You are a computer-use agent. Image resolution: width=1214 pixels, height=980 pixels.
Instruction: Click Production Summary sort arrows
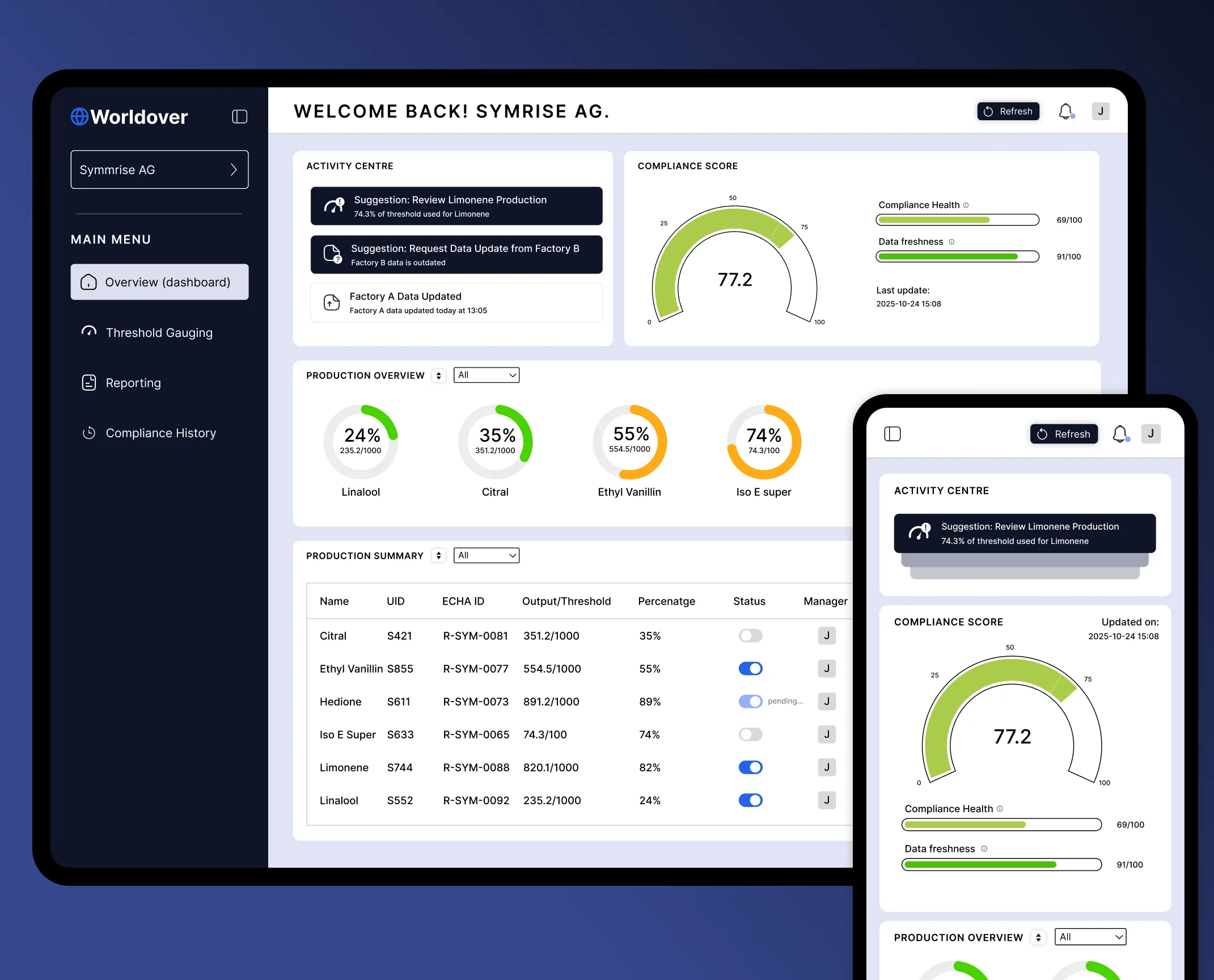(x=439, y=556)
